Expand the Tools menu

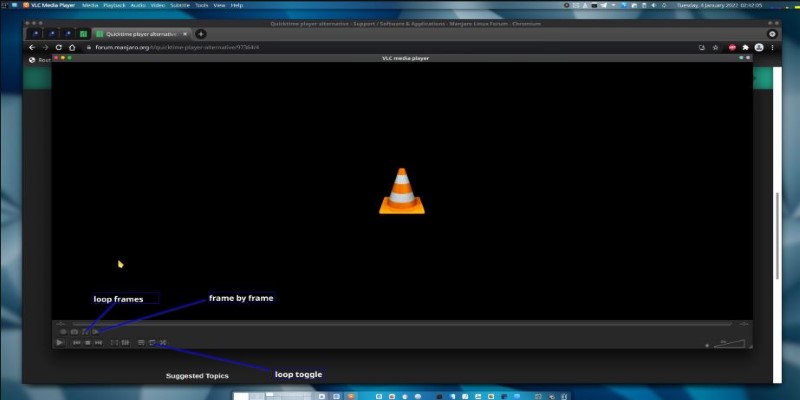202,5
